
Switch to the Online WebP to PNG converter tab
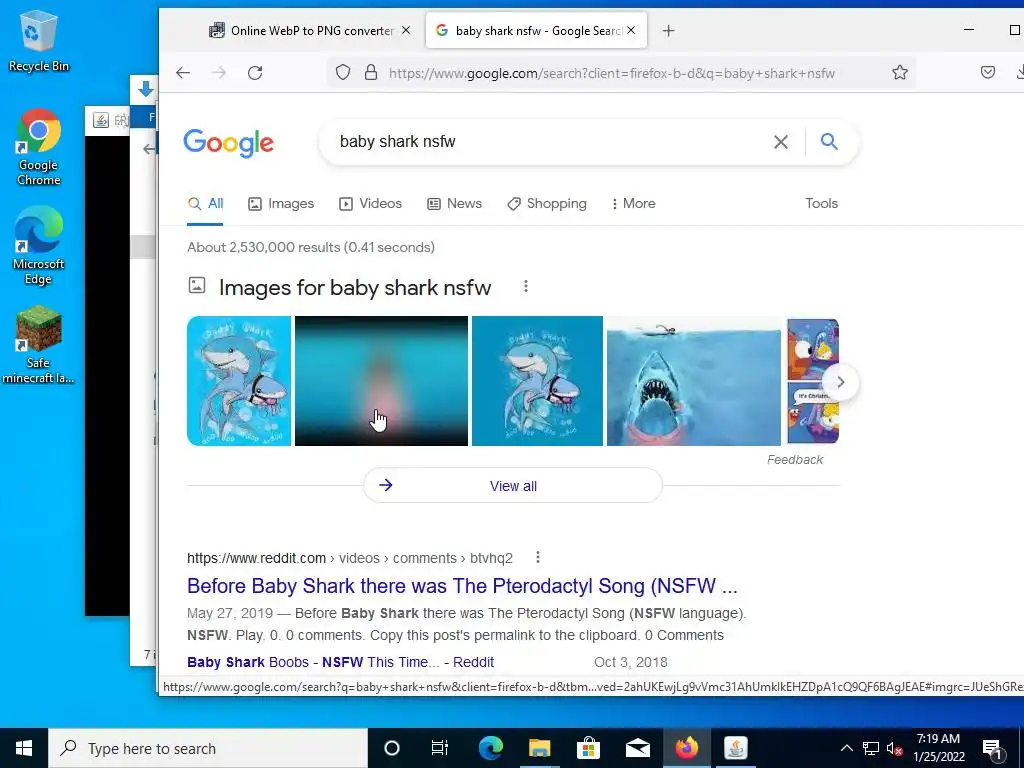point(310,31)
